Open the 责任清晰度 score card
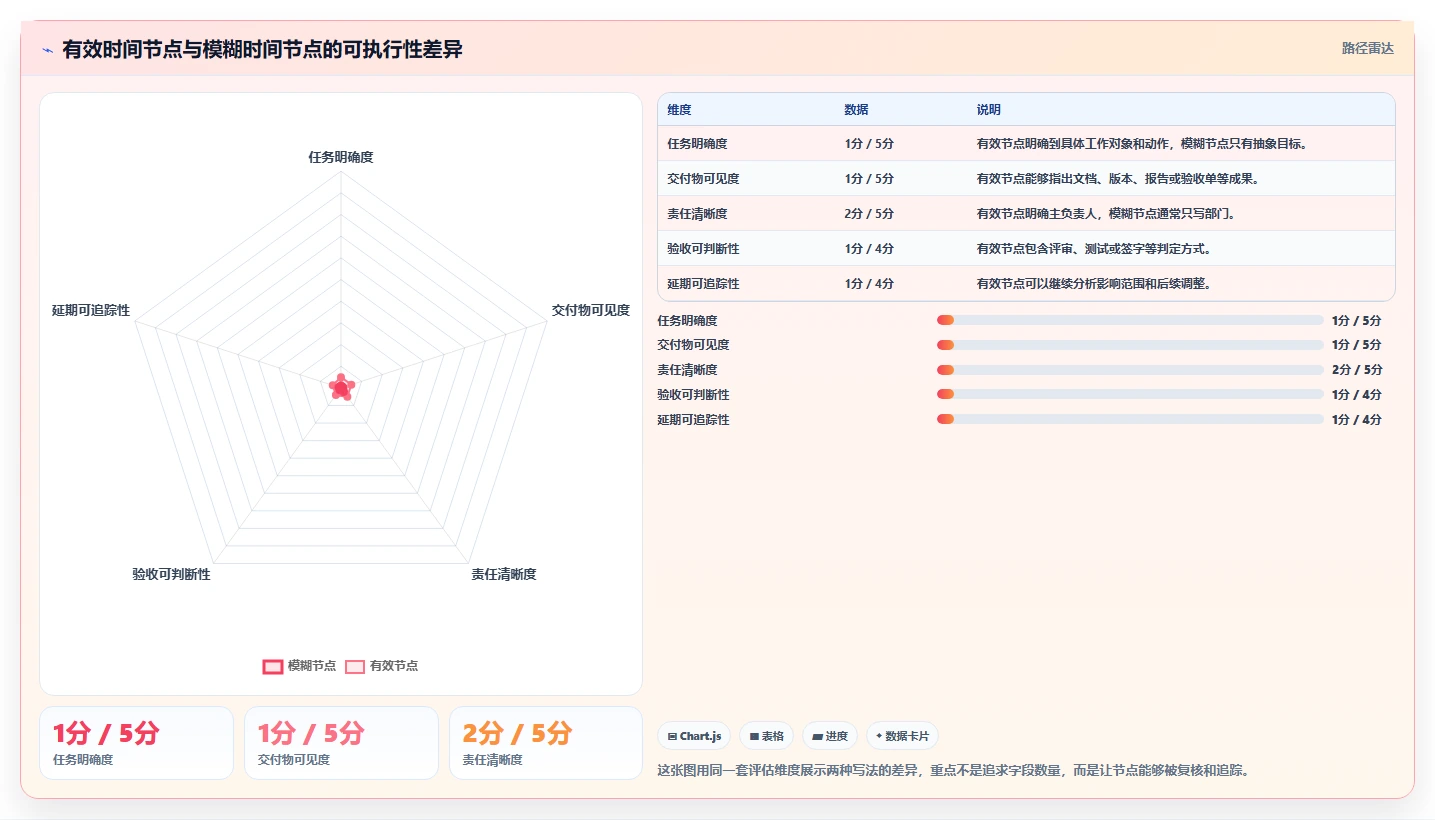1435x820 pixels. (x=546, y=743)
